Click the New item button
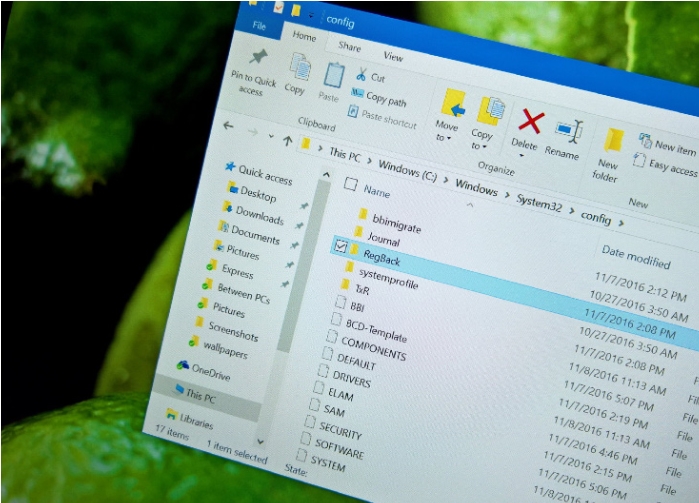 667,144
